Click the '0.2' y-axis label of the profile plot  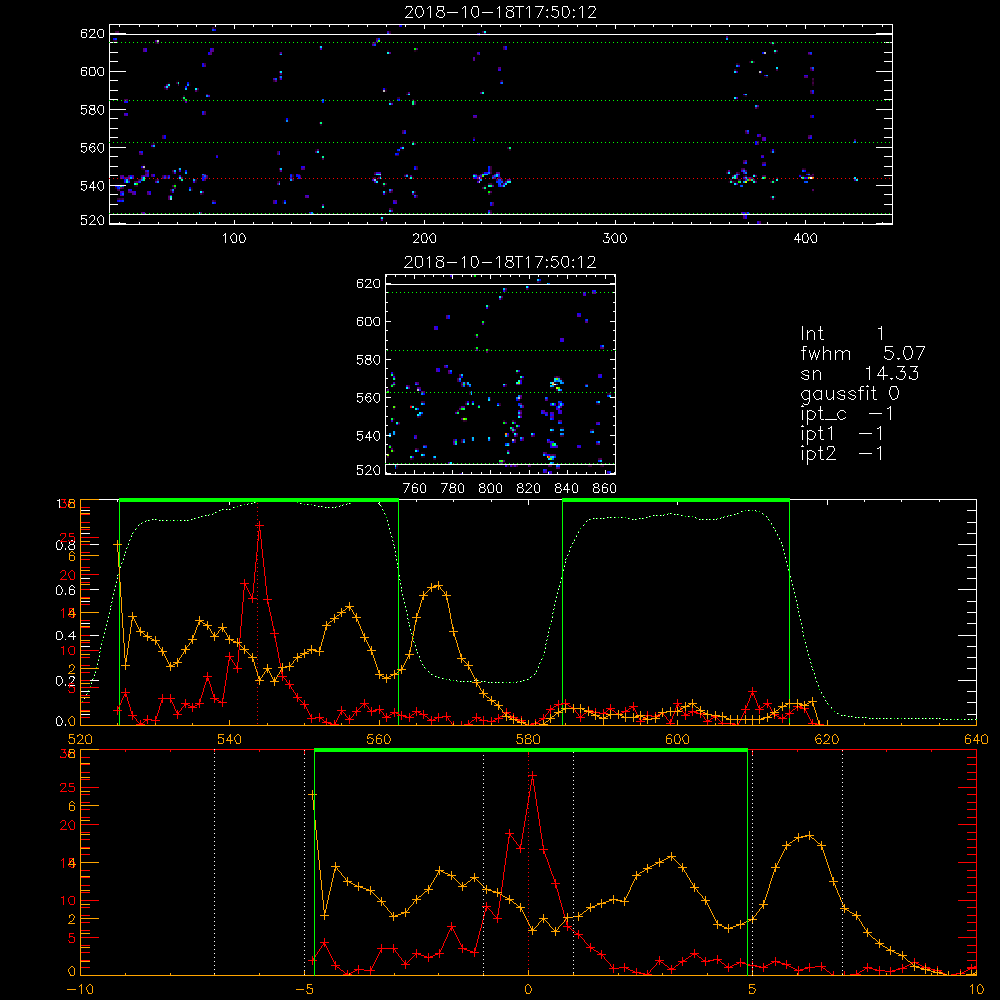click(65, 680)
